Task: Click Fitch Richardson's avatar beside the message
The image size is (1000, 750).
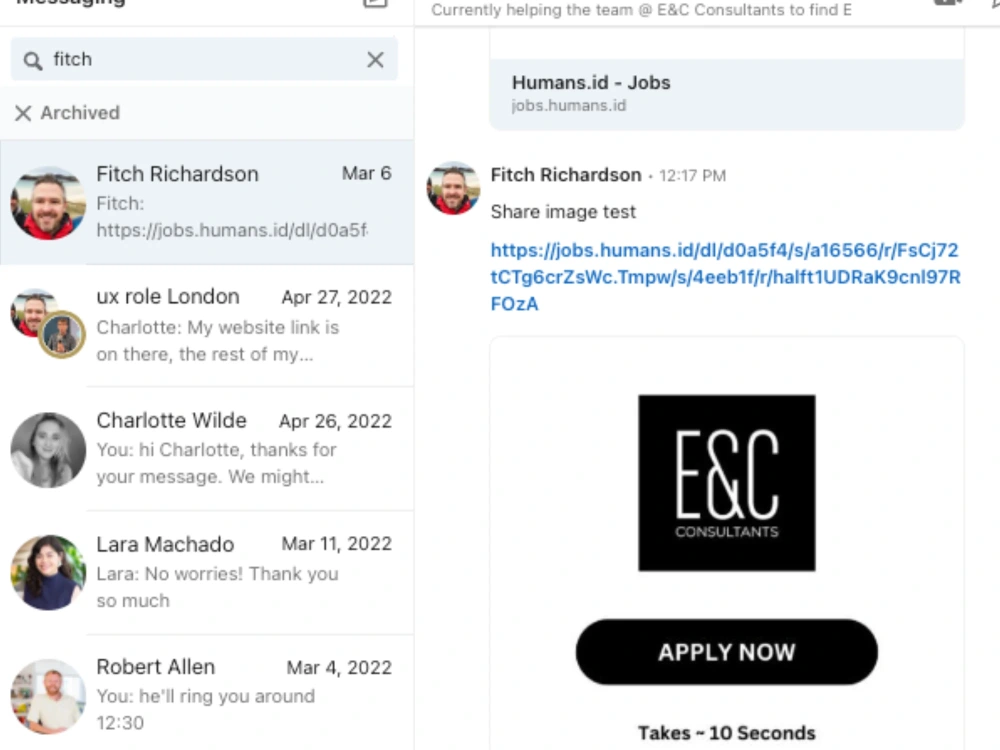Action: coord(453,188)
